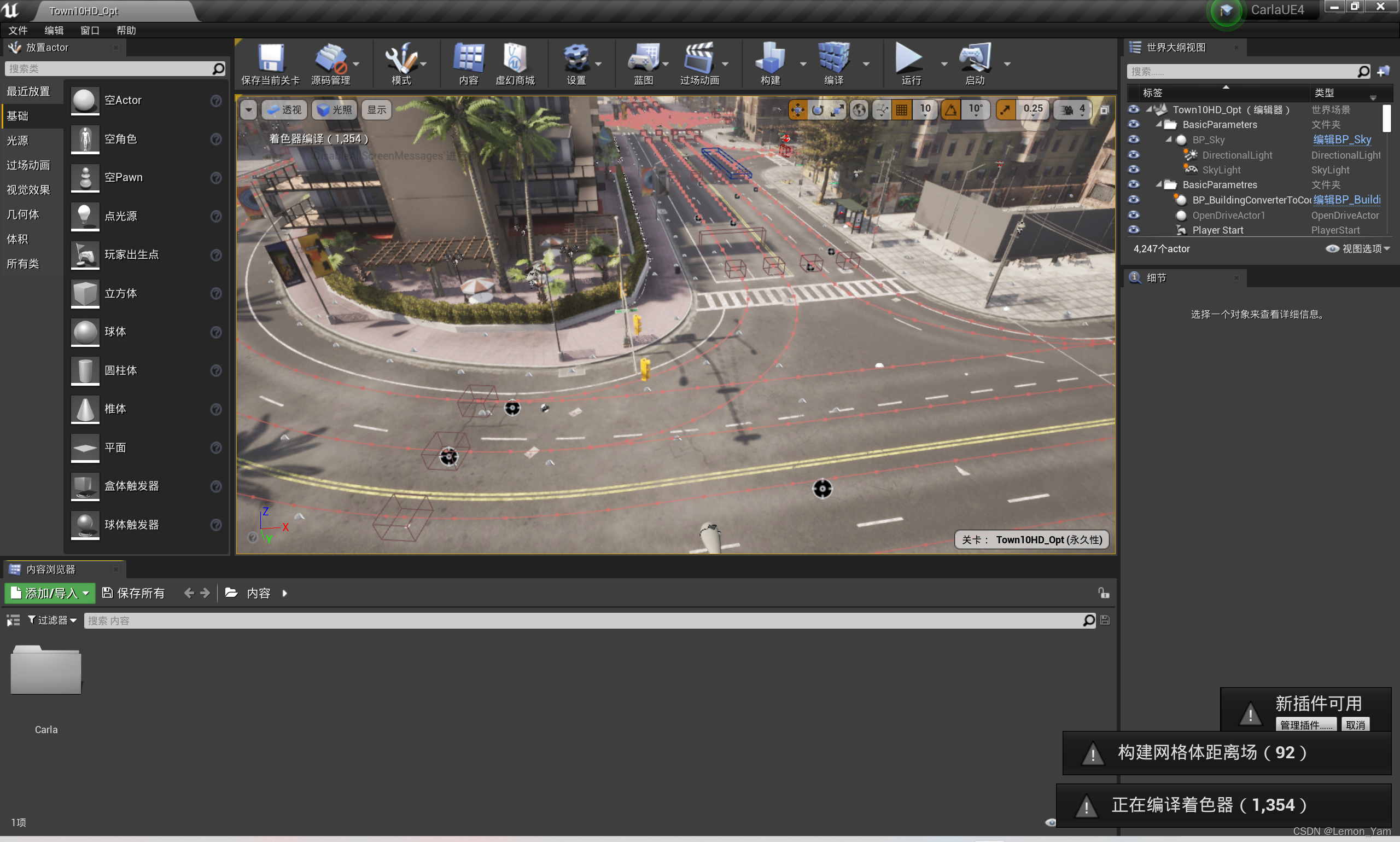Collapse the BP_Sky tree node

tap(1168, 140)
